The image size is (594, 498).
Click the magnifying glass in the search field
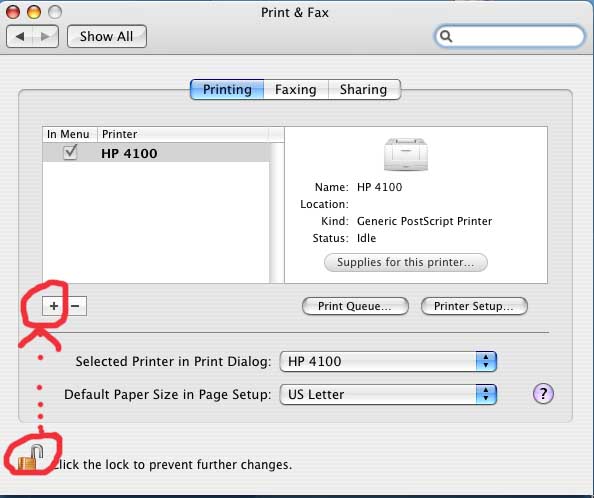(446, 36)
